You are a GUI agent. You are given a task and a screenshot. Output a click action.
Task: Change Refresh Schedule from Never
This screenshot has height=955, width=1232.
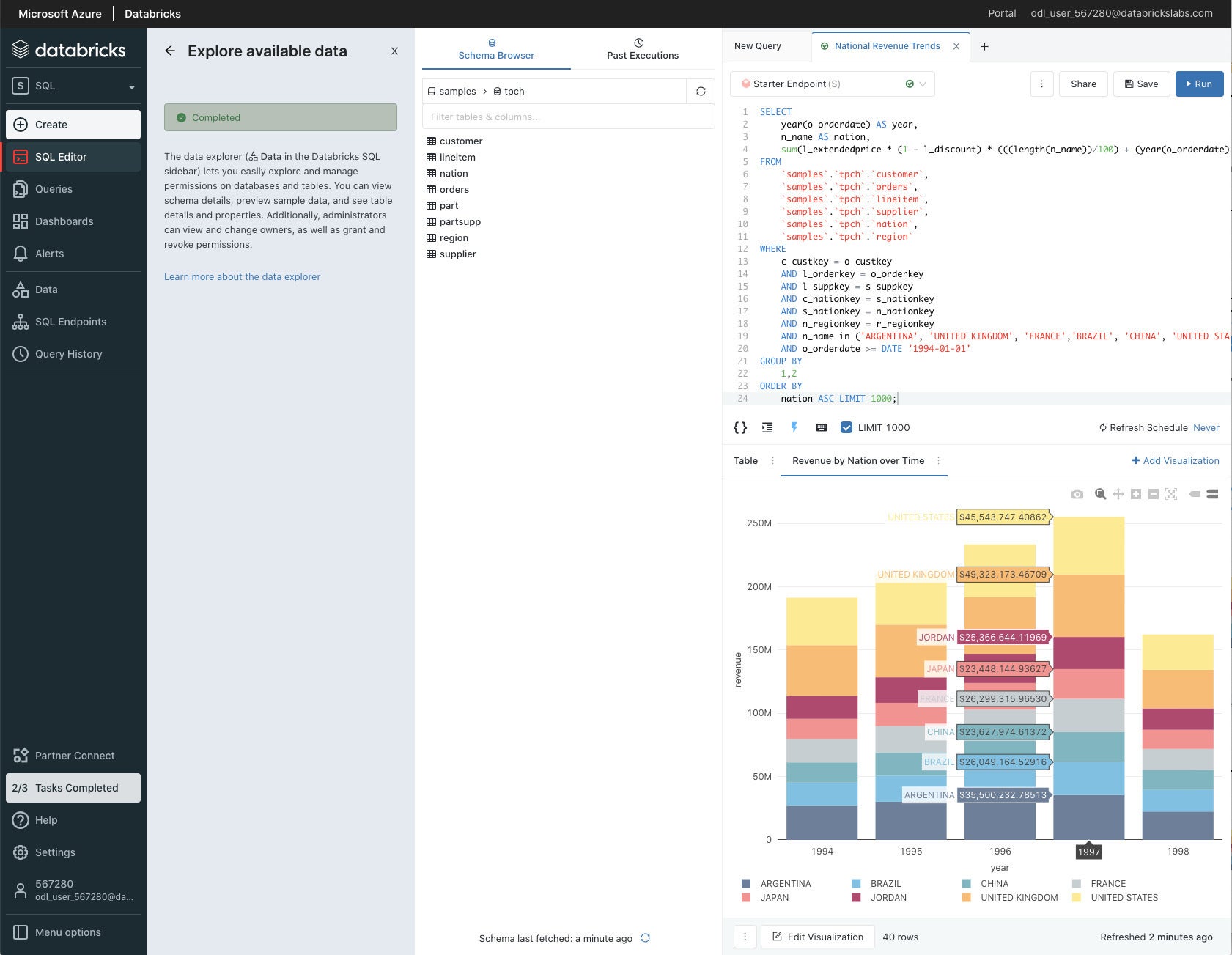(1206, 427)
